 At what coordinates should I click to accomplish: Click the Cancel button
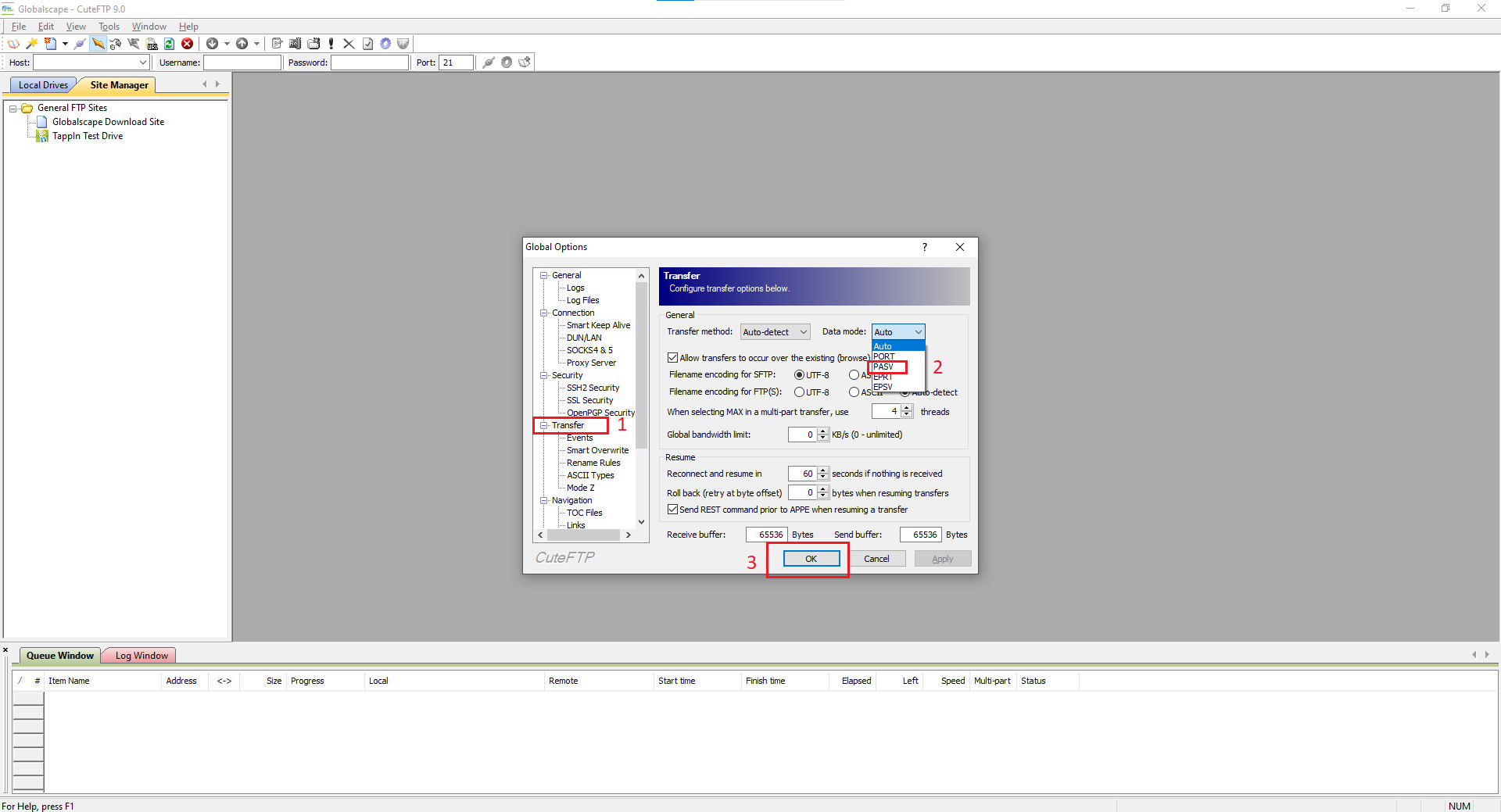point(876,559)
